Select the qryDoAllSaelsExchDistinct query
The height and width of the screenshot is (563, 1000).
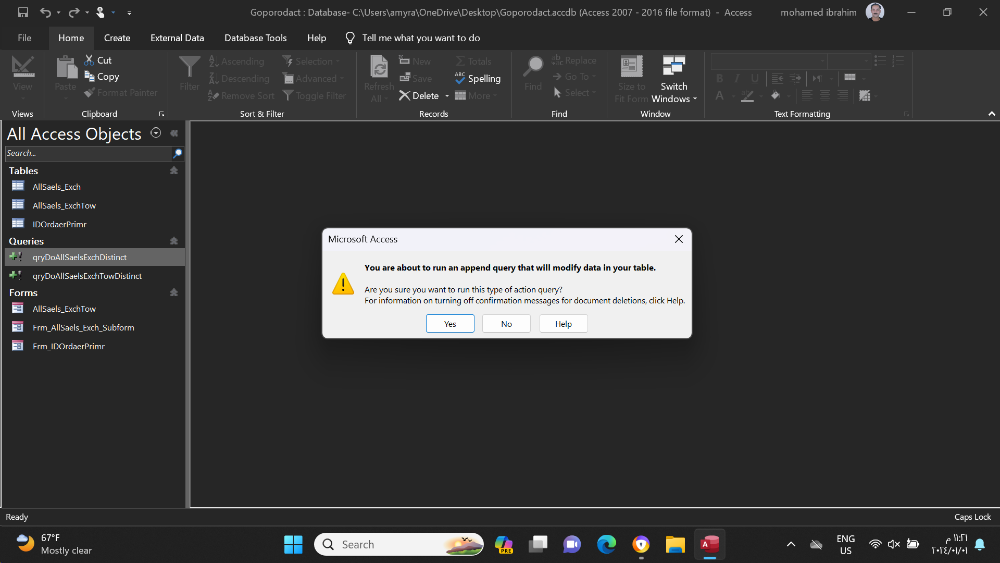click(x=94, y=257)
